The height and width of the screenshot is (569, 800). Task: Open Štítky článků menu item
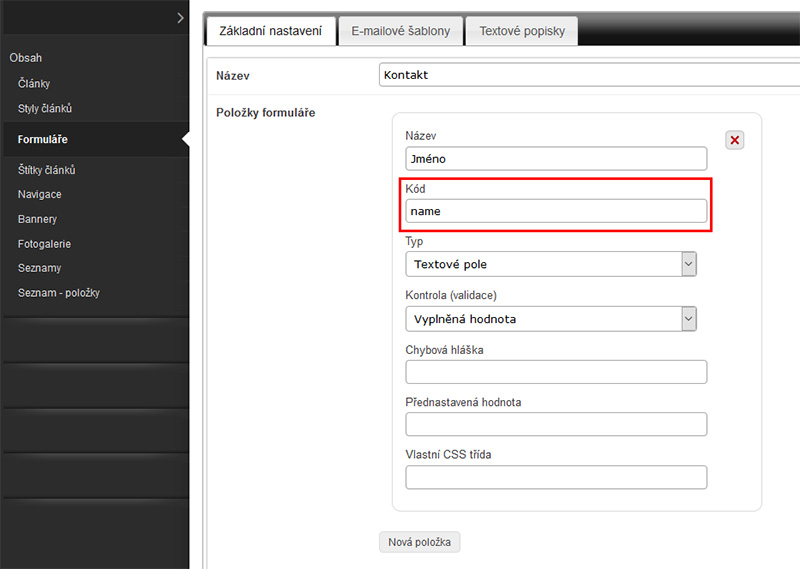(47, 170)
